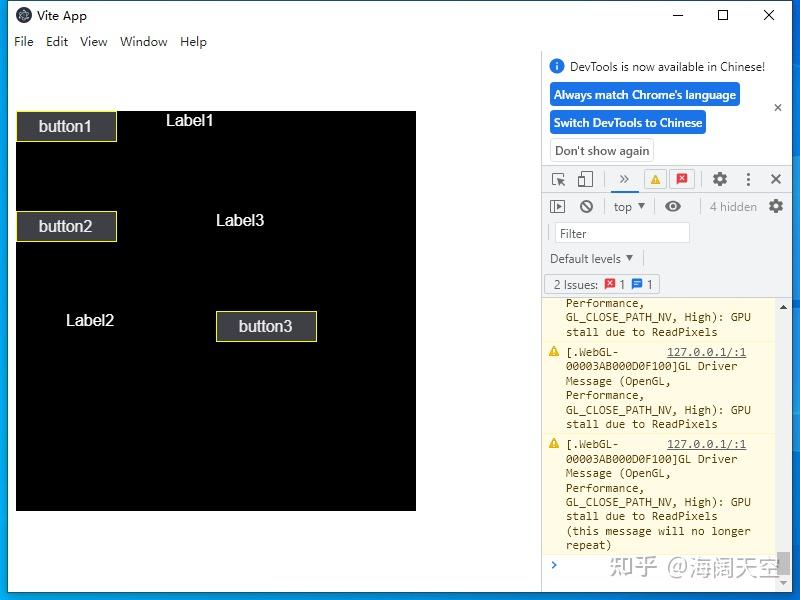Click the console Filter input field
This screenshot has height=600, width=800.
[622, 234]
